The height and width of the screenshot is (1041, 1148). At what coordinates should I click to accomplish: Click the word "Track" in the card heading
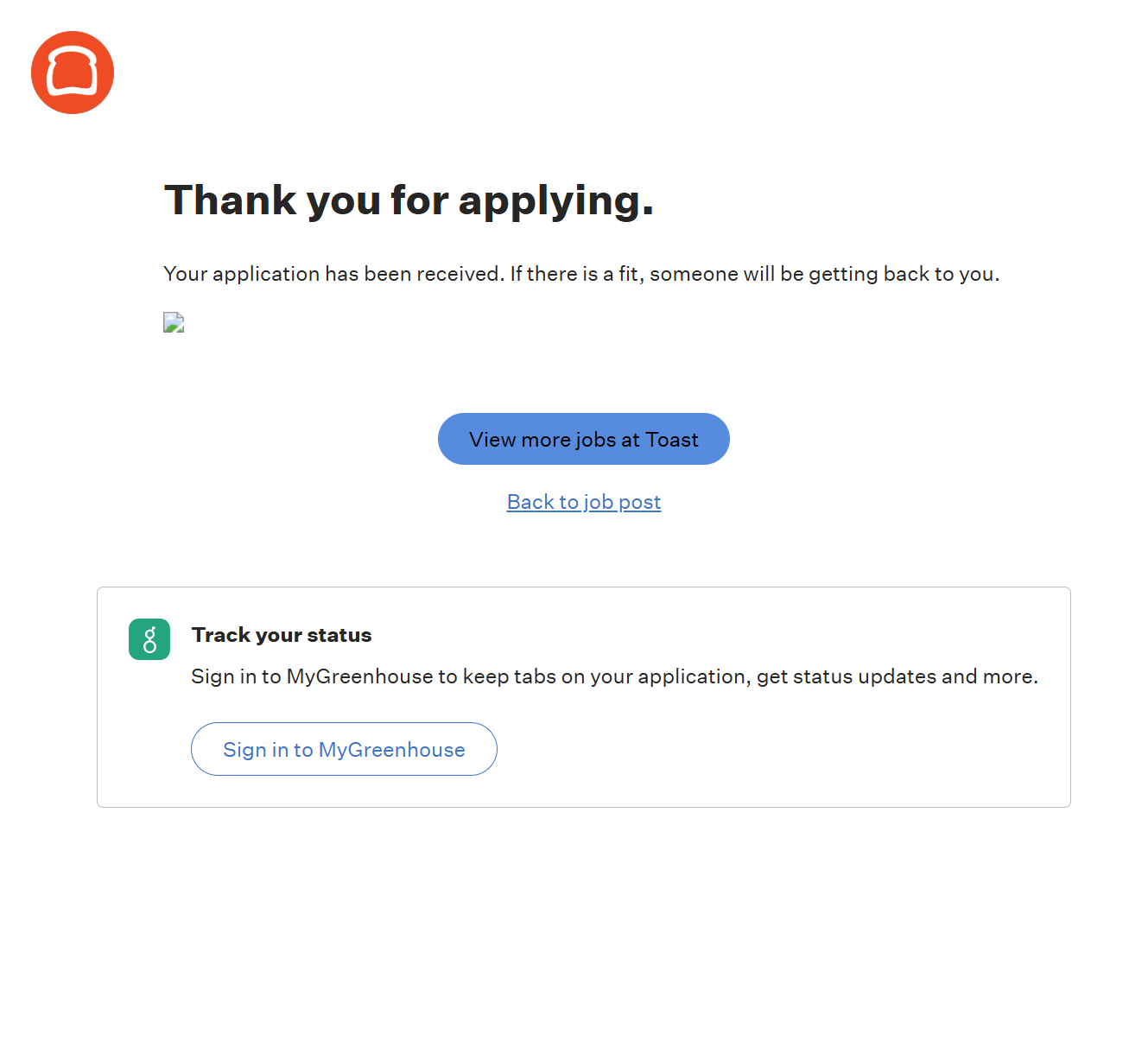click(x=221, y=635)
